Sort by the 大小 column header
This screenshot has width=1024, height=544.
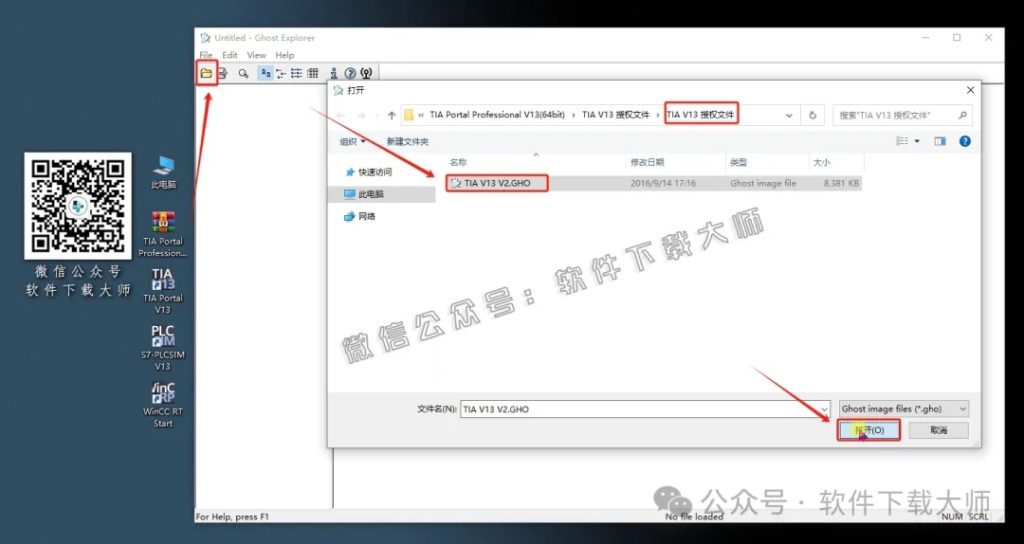(835, 162)
